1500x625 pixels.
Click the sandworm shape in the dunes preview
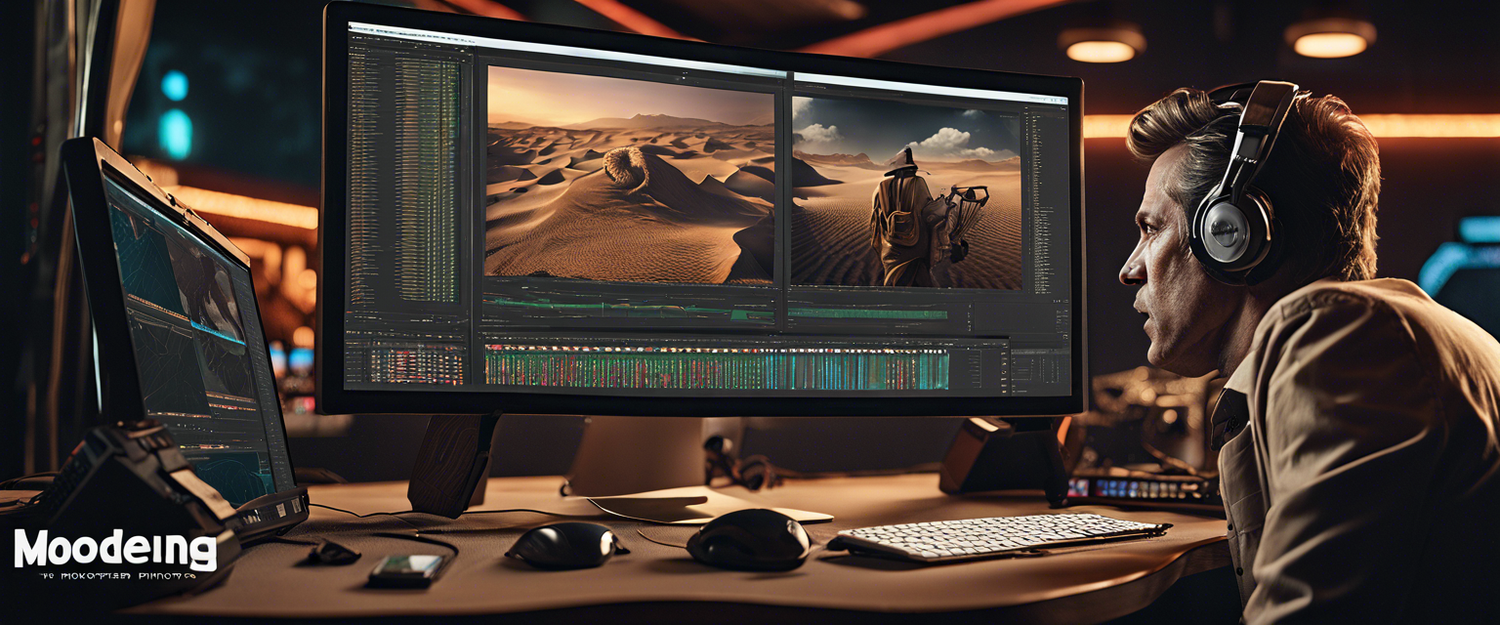(x=628, y=168)
